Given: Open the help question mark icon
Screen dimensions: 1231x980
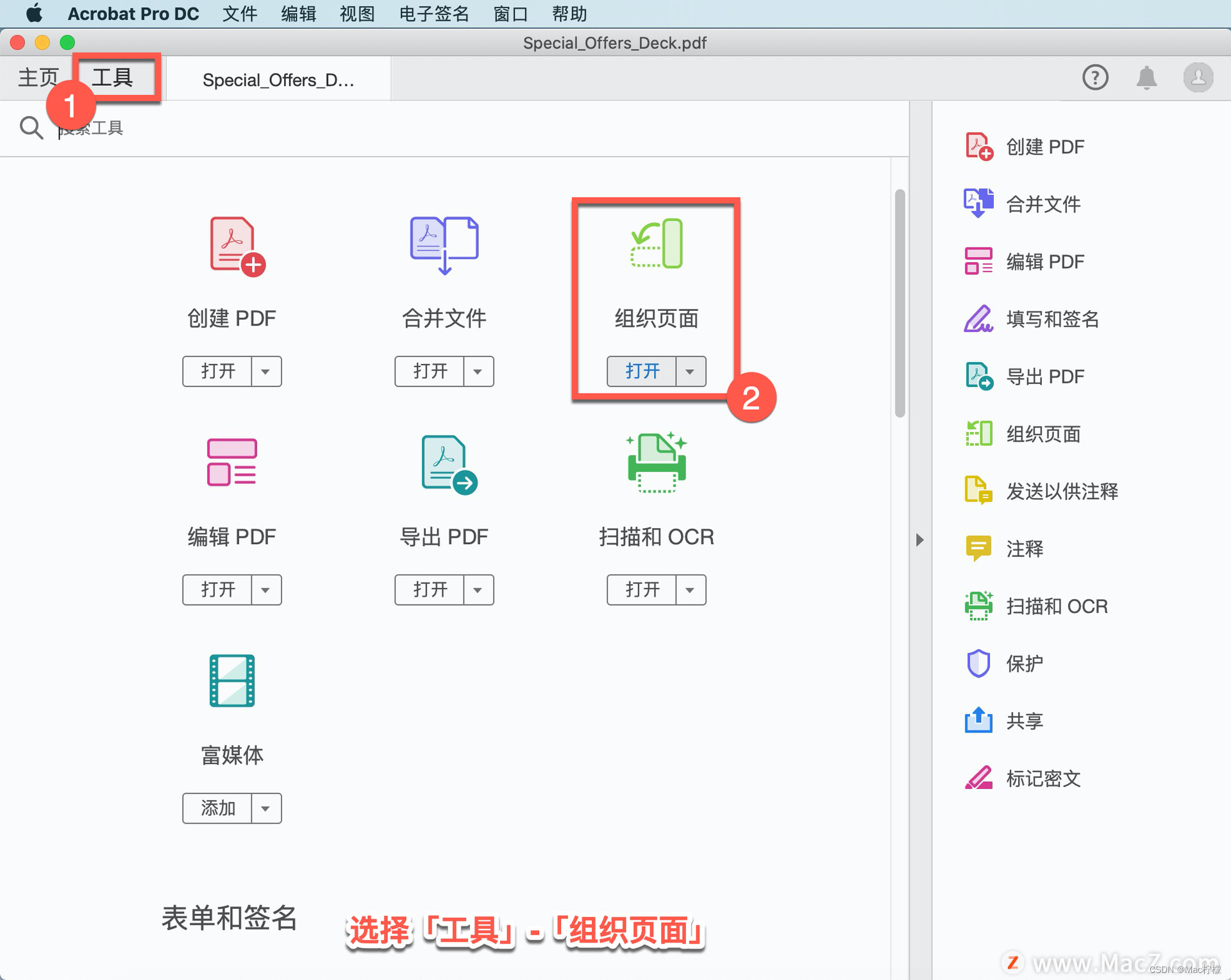Looking at the screenshot, I should pyautogui.click(x=1095, y=78).
